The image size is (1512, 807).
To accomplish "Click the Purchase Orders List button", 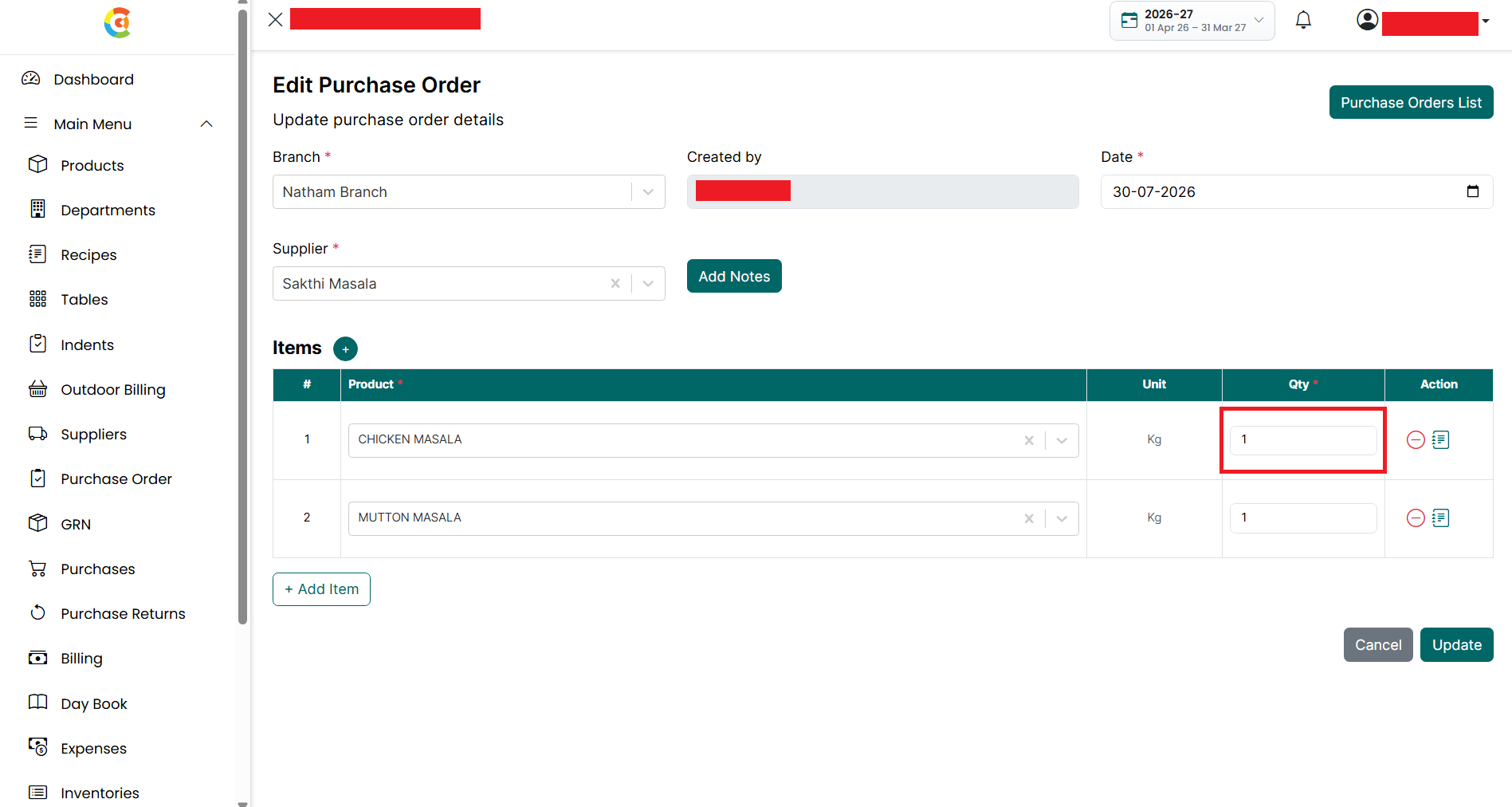I will 1411,102.
